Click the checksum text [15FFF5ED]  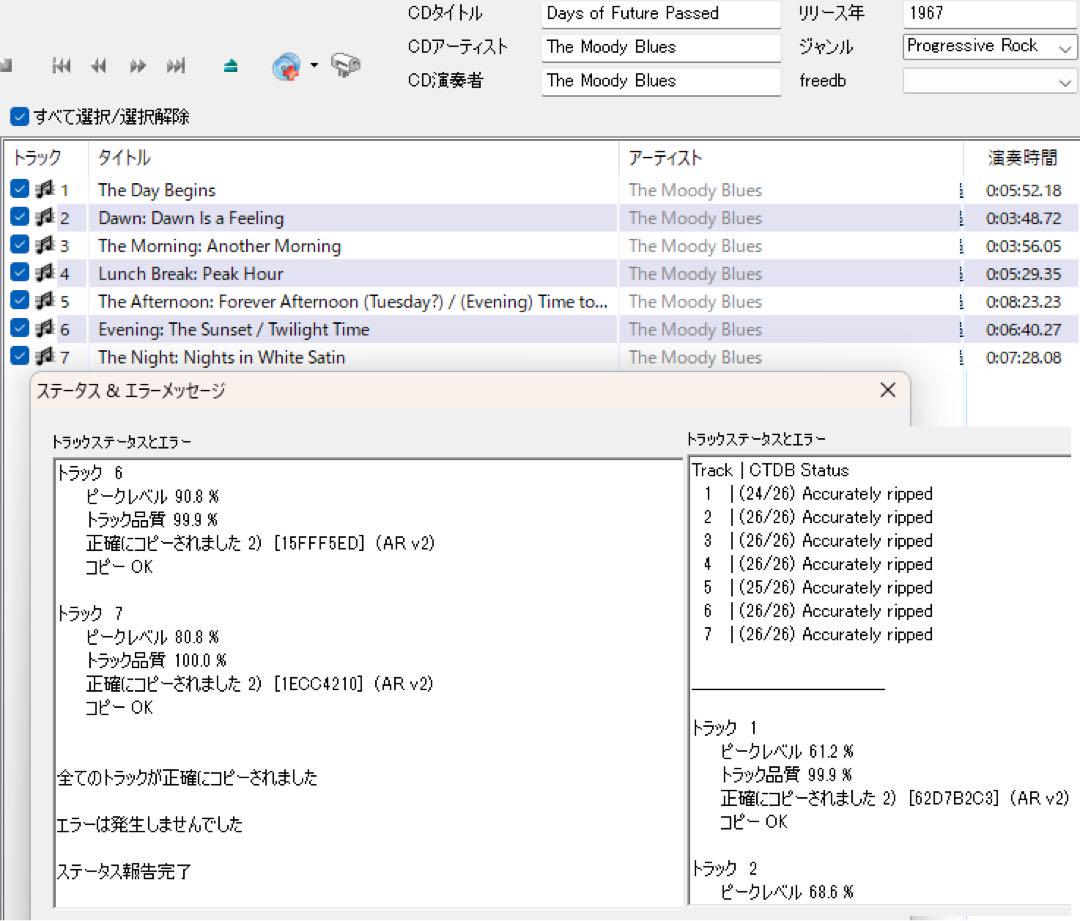[319, 544]
